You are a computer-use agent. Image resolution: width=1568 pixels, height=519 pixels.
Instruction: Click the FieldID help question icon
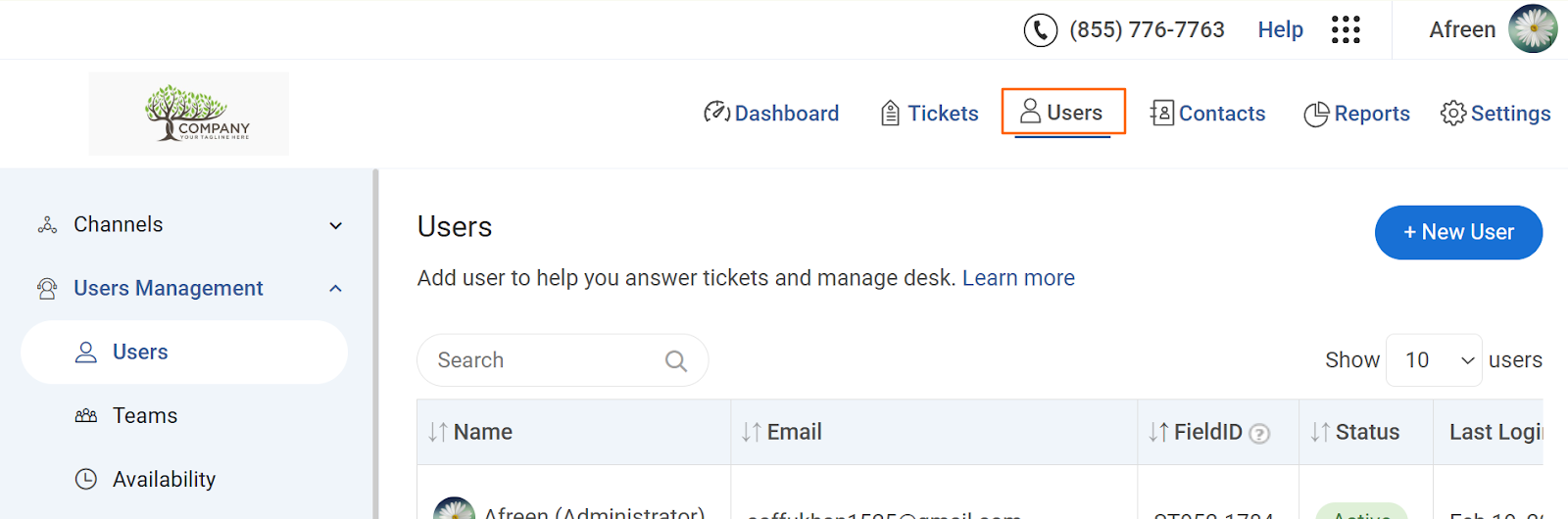(1260, 433)
